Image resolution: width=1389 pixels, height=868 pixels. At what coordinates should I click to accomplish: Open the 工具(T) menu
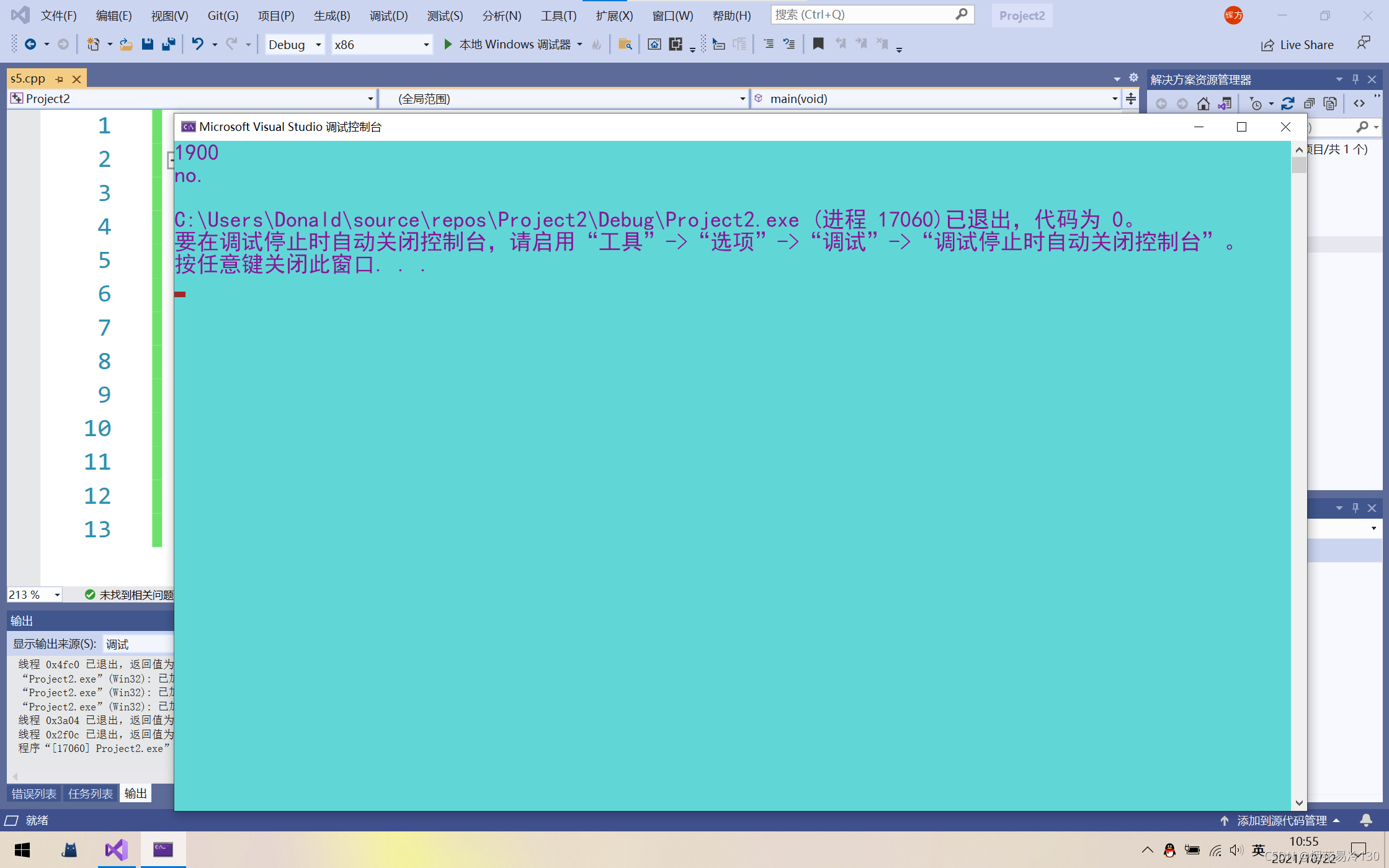(x=558, y=16)
